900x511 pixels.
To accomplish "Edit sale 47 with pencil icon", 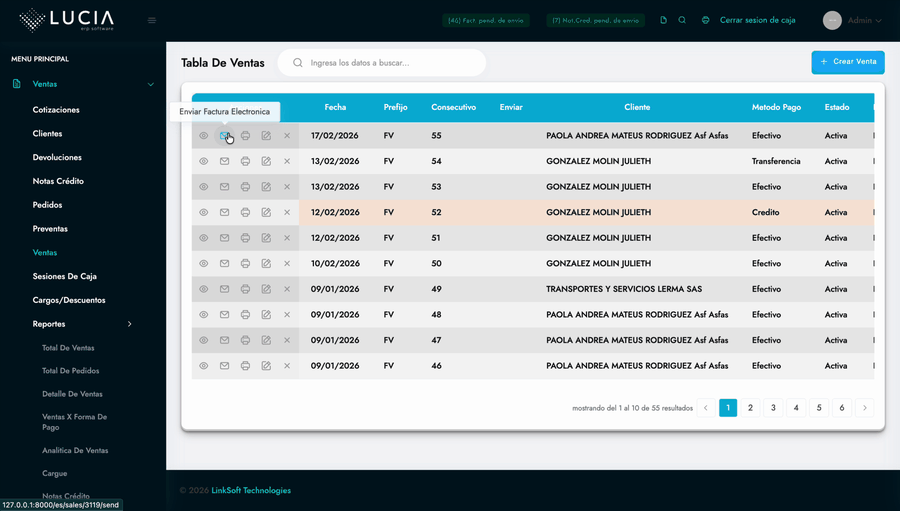I will pos(266,340).
